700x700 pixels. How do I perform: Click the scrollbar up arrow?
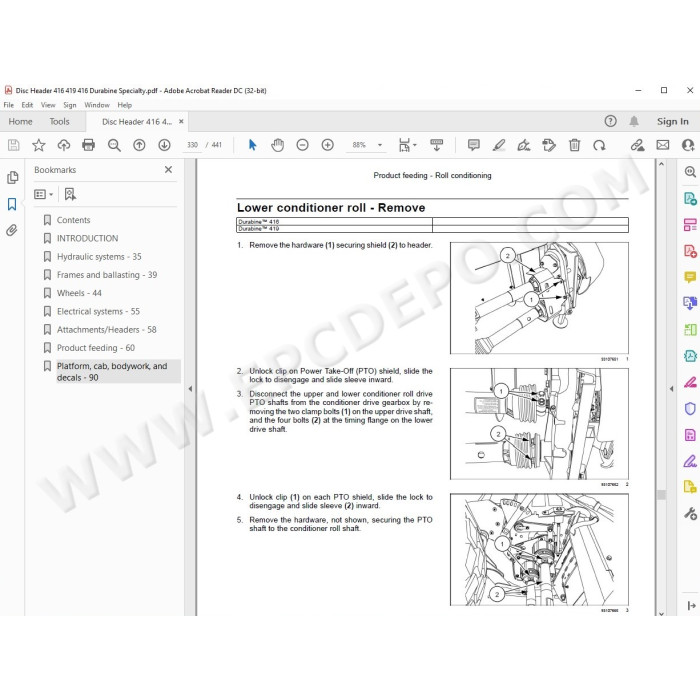pos(661,164)
